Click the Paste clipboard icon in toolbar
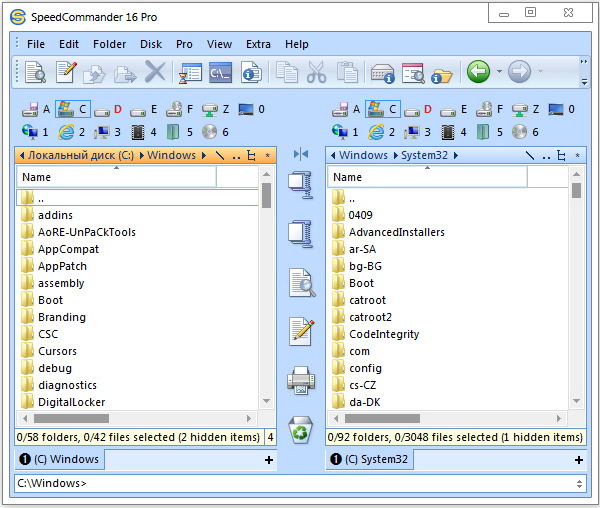 347,72
